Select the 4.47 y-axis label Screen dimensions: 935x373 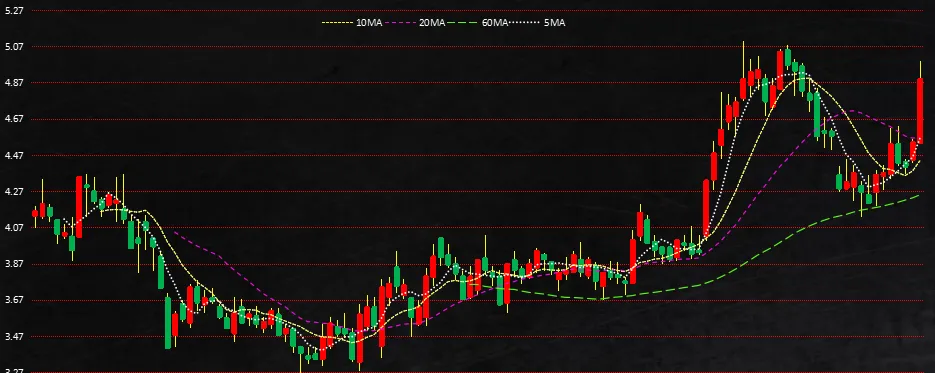14,156
